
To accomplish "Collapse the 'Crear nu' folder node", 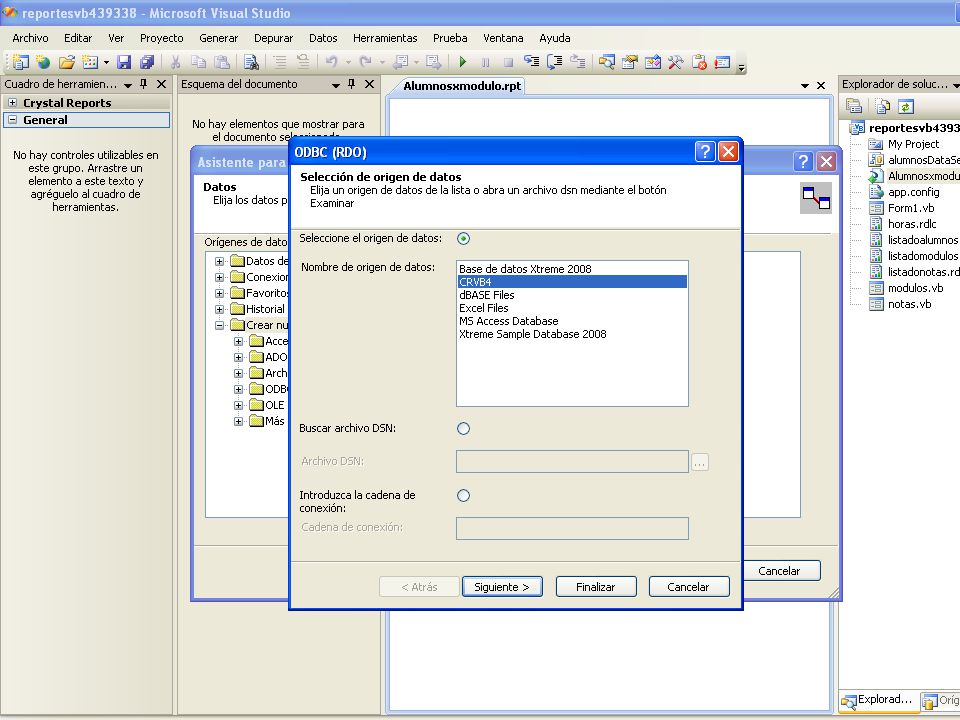I will 219,325.
